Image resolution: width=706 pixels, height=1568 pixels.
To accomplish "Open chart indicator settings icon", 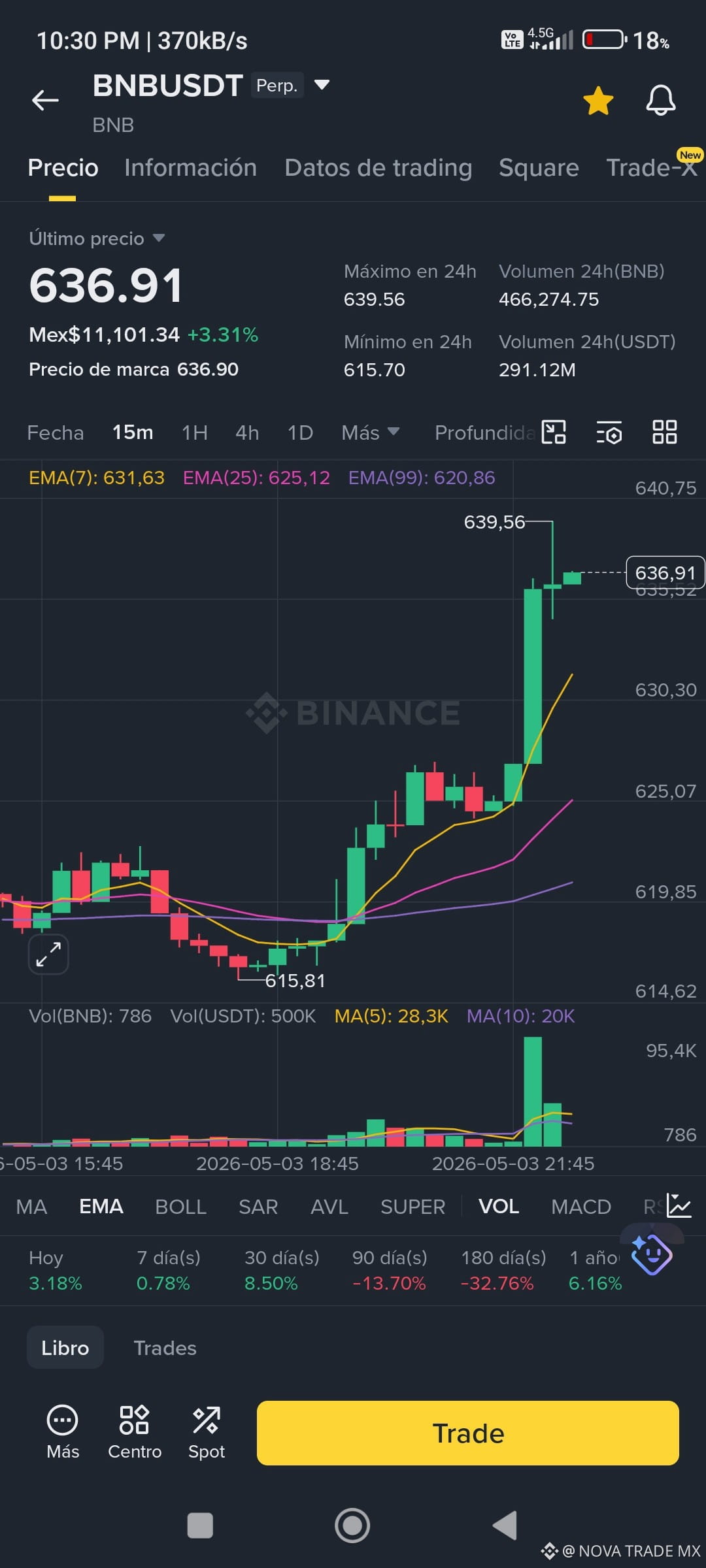I will click(x=609, y=433).
